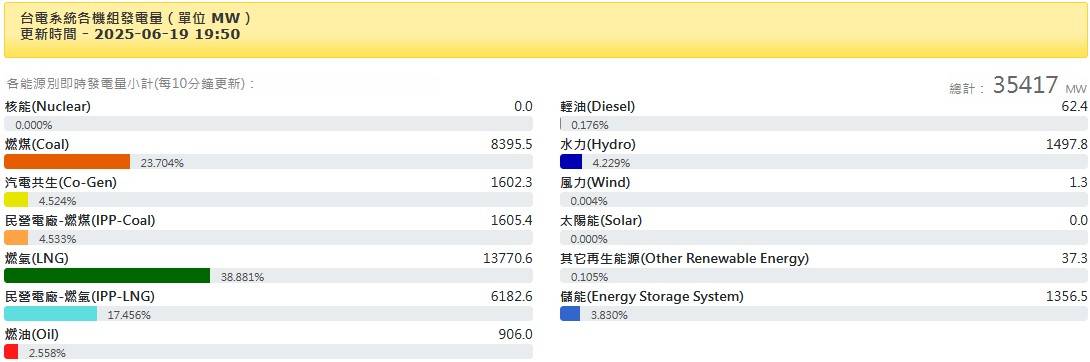Image resolution: width=1090 pixels, height=362 pixels.
Task: Click the light orange IPP-Coal bar segment
Action: tap(16, 238)
